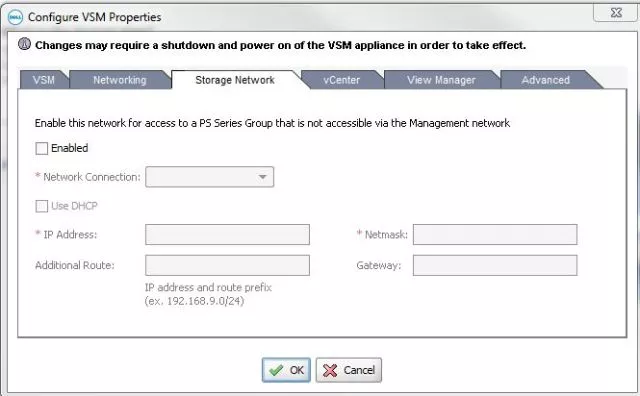
Task: Enable the storage network checkbox
Action: pos(42,148)
